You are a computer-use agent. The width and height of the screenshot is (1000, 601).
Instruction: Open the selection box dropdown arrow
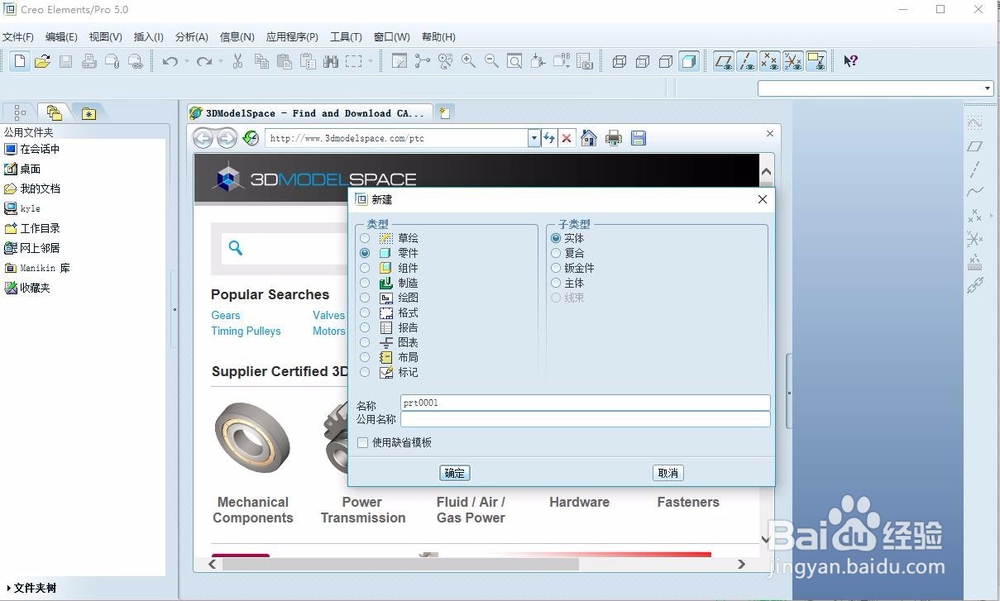coord(370,61)
